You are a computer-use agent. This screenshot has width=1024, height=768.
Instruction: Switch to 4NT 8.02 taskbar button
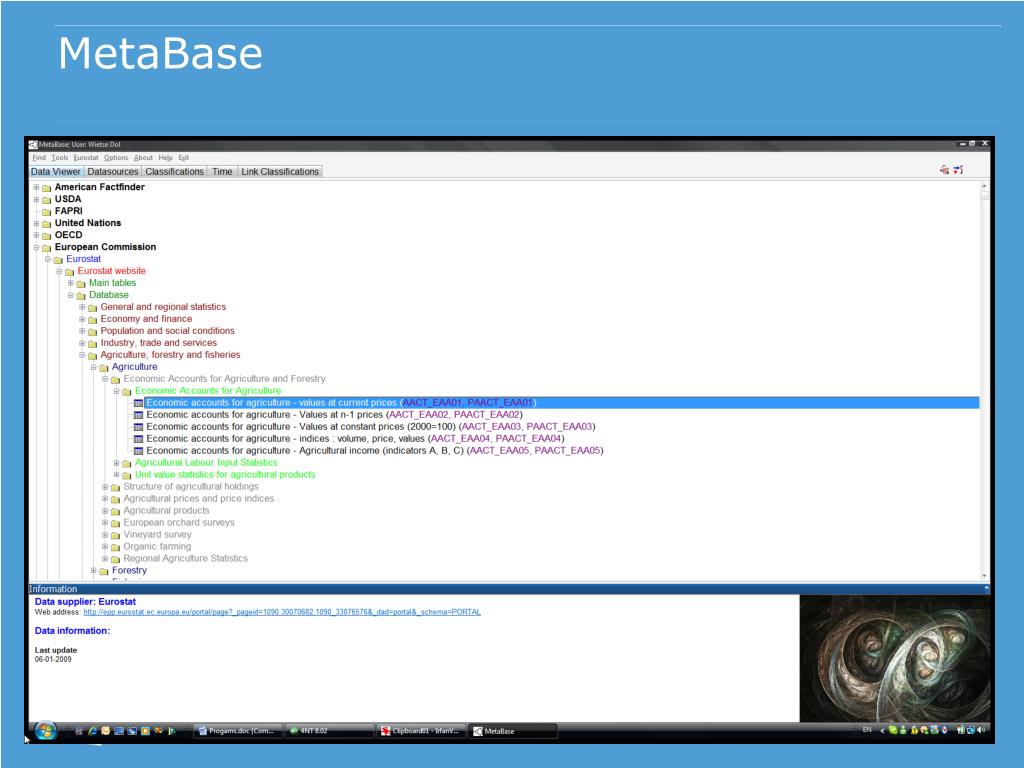tap(330, 731)
